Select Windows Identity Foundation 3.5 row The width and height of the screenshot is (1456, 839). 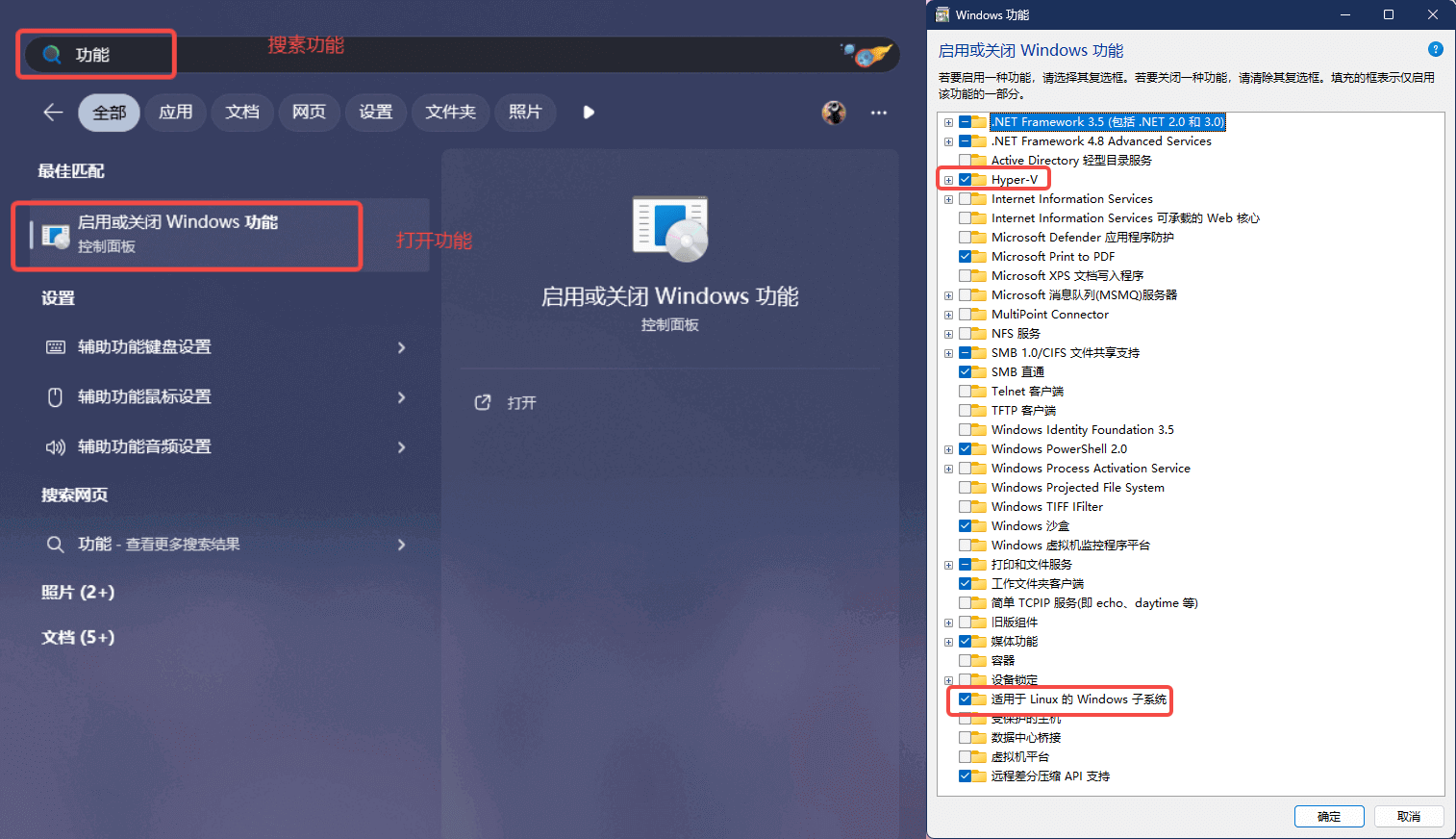[x=1083, y=430]
